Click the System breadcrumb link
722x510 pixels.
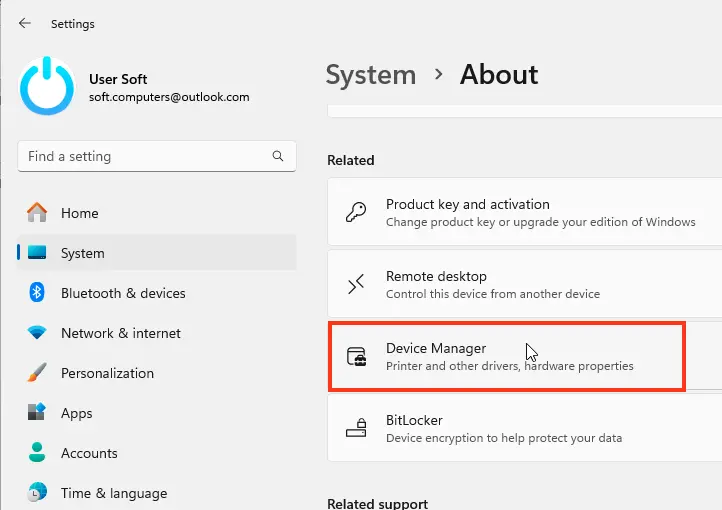pos(370,75)
